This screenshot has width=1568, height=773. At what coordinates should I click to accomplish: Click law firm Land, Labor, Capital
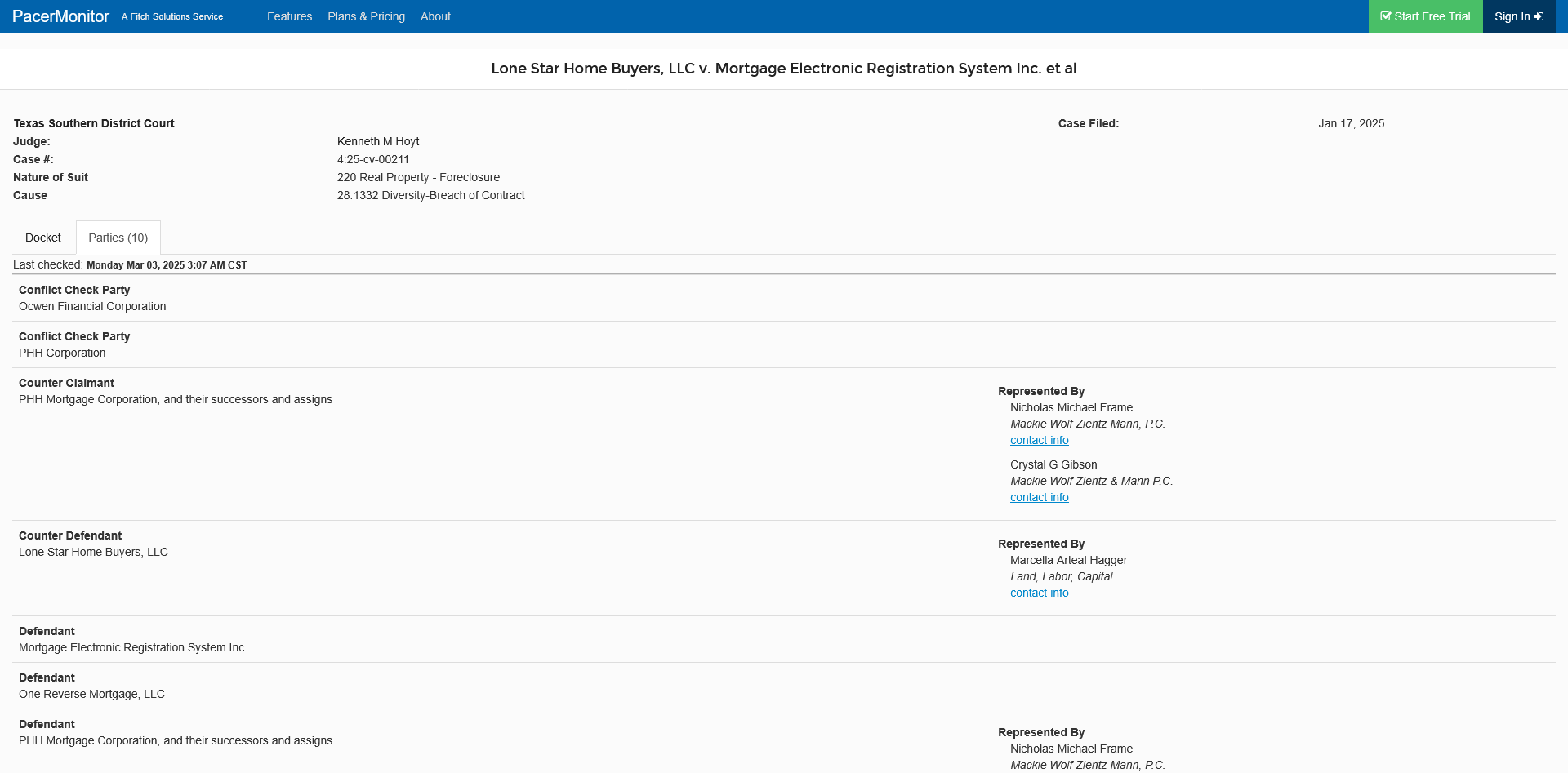click(1061, 576)
